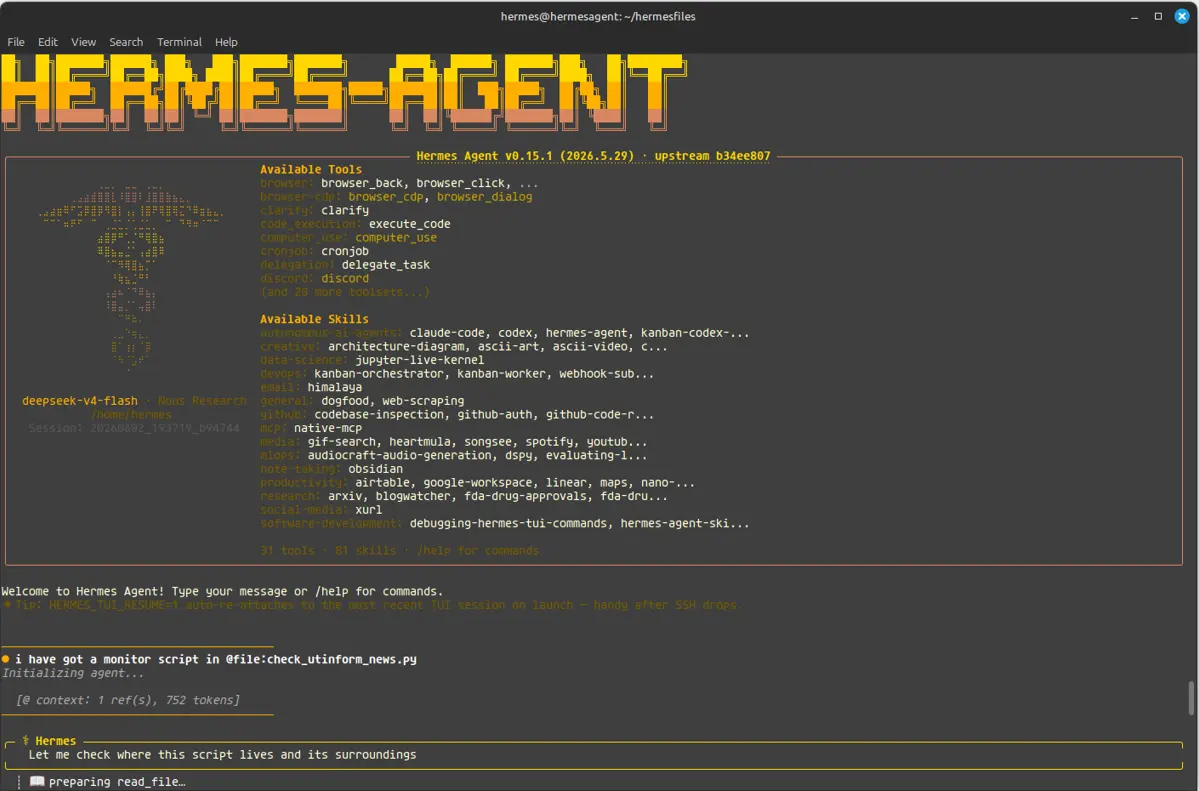
Task: Click 'deepseek-v4-flash' model name
Action: (80, 401)
